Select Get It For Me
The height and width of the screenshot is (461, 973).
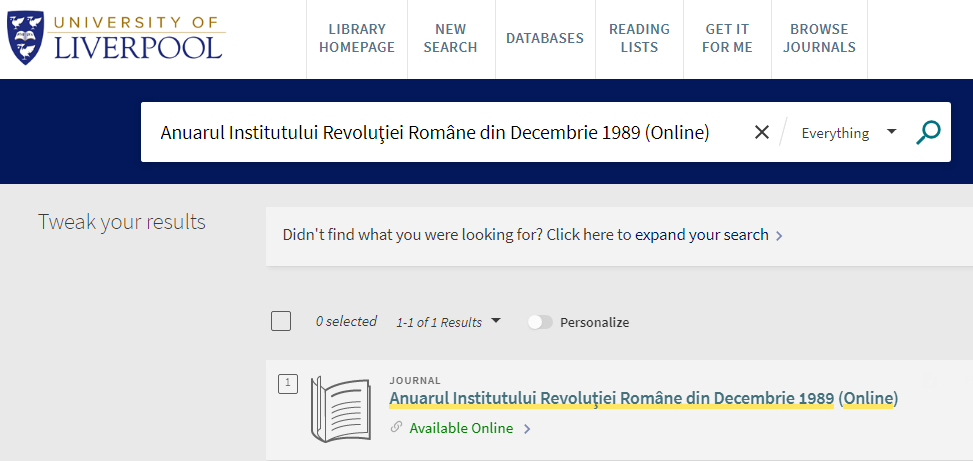coord(727,38)
